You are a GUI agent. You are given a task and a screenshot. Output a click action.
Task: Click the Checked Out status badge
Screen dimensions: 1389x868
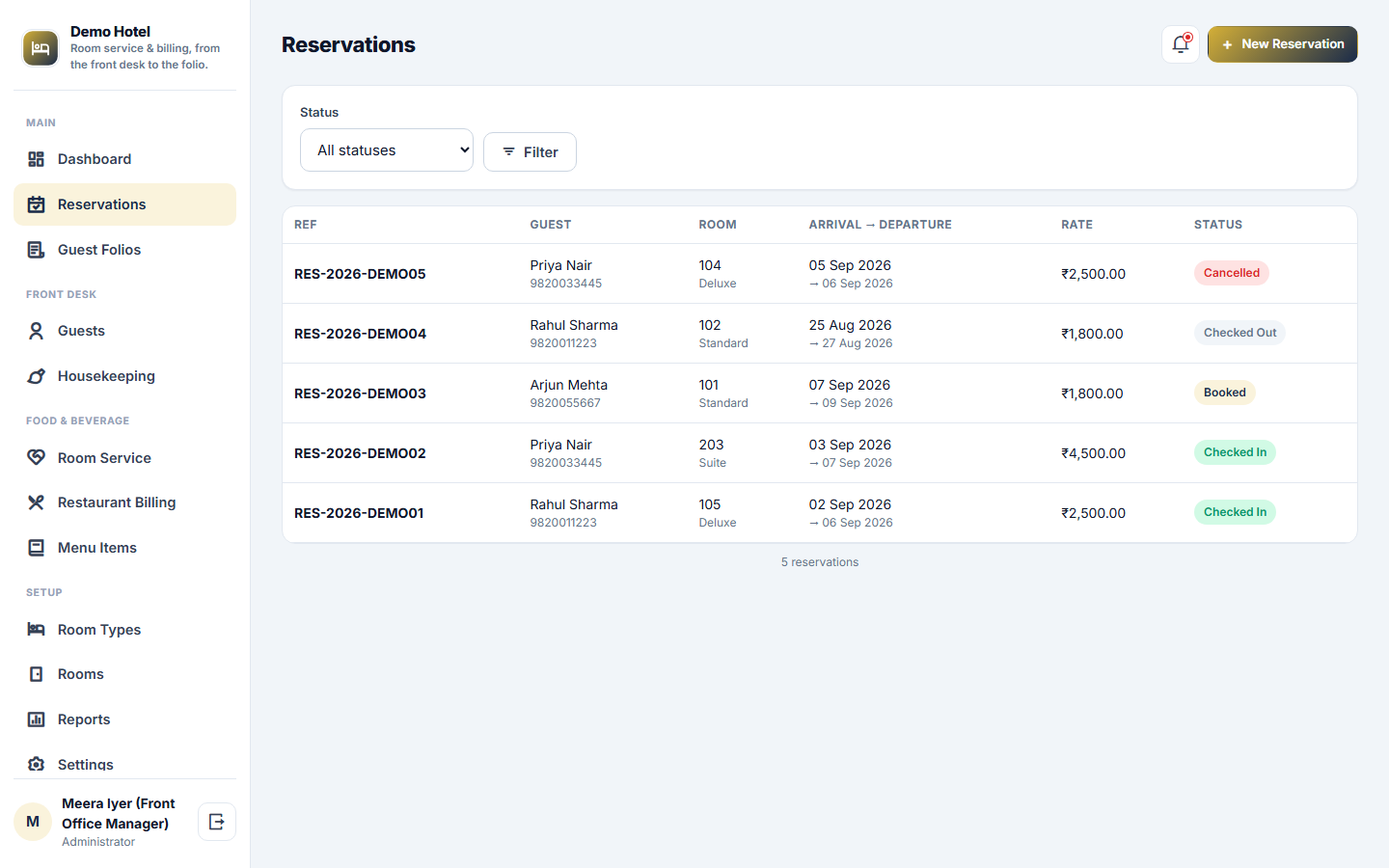(x=1239, y=333)
